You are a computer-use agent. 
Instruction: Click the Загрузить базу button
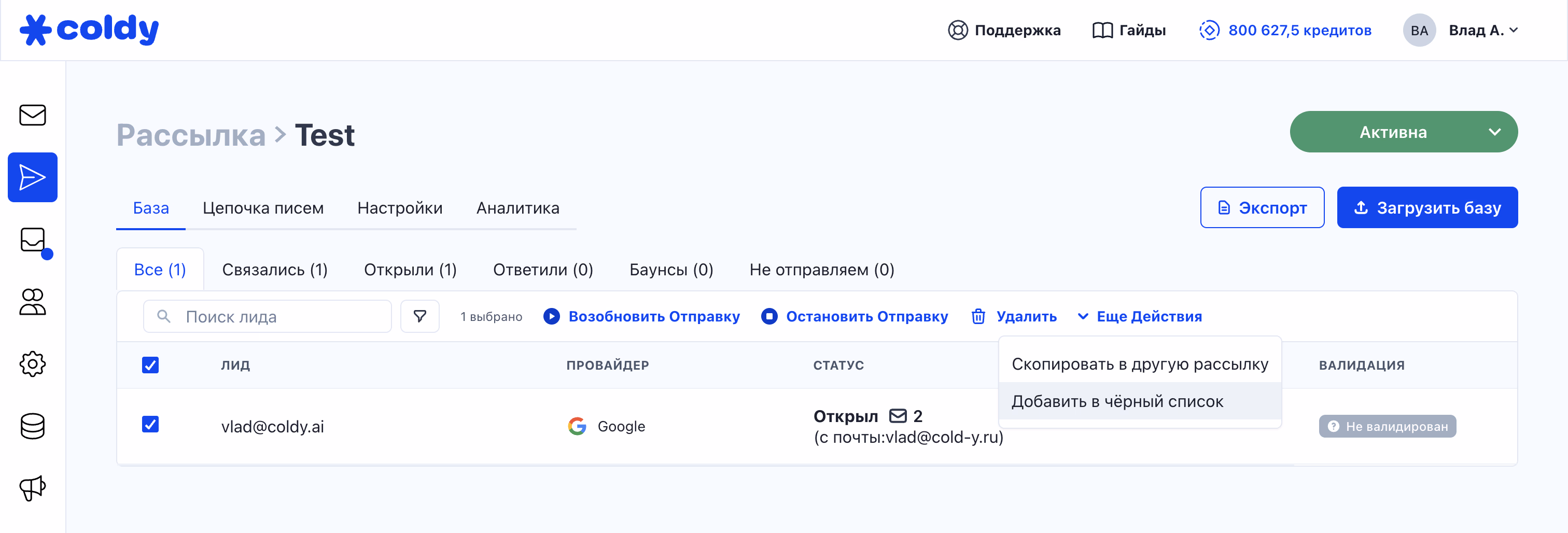coord(1427,208)
